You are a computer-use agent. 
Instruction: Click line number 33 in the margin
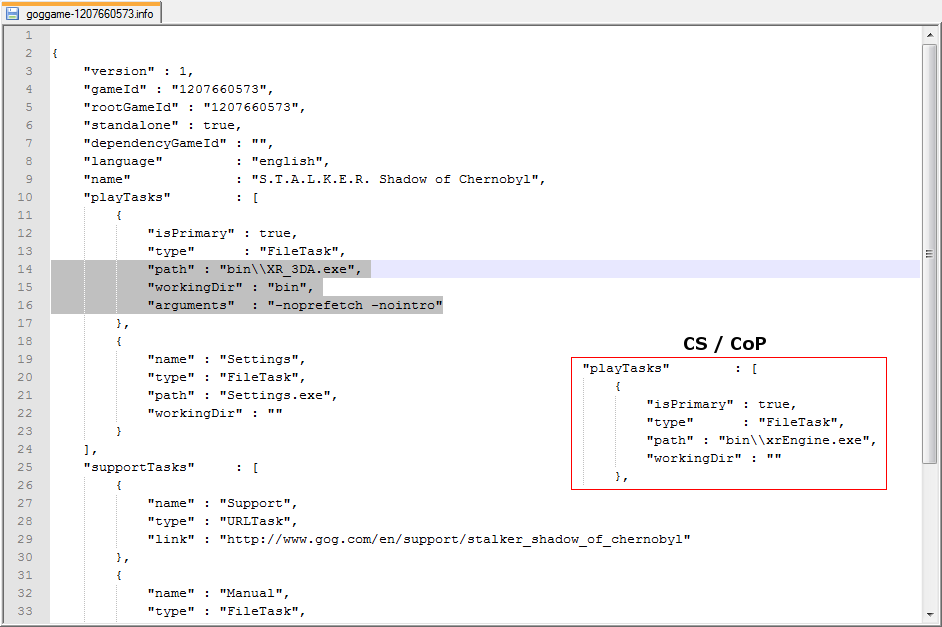25,611
